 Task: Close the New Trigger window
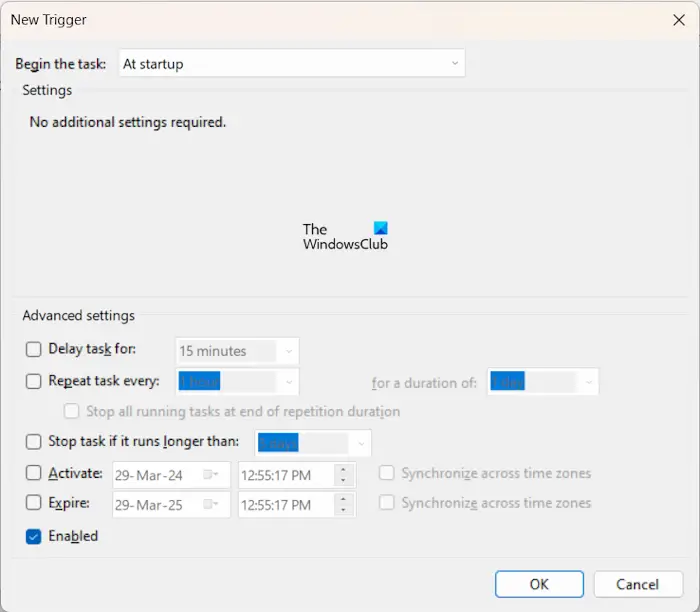679,20
